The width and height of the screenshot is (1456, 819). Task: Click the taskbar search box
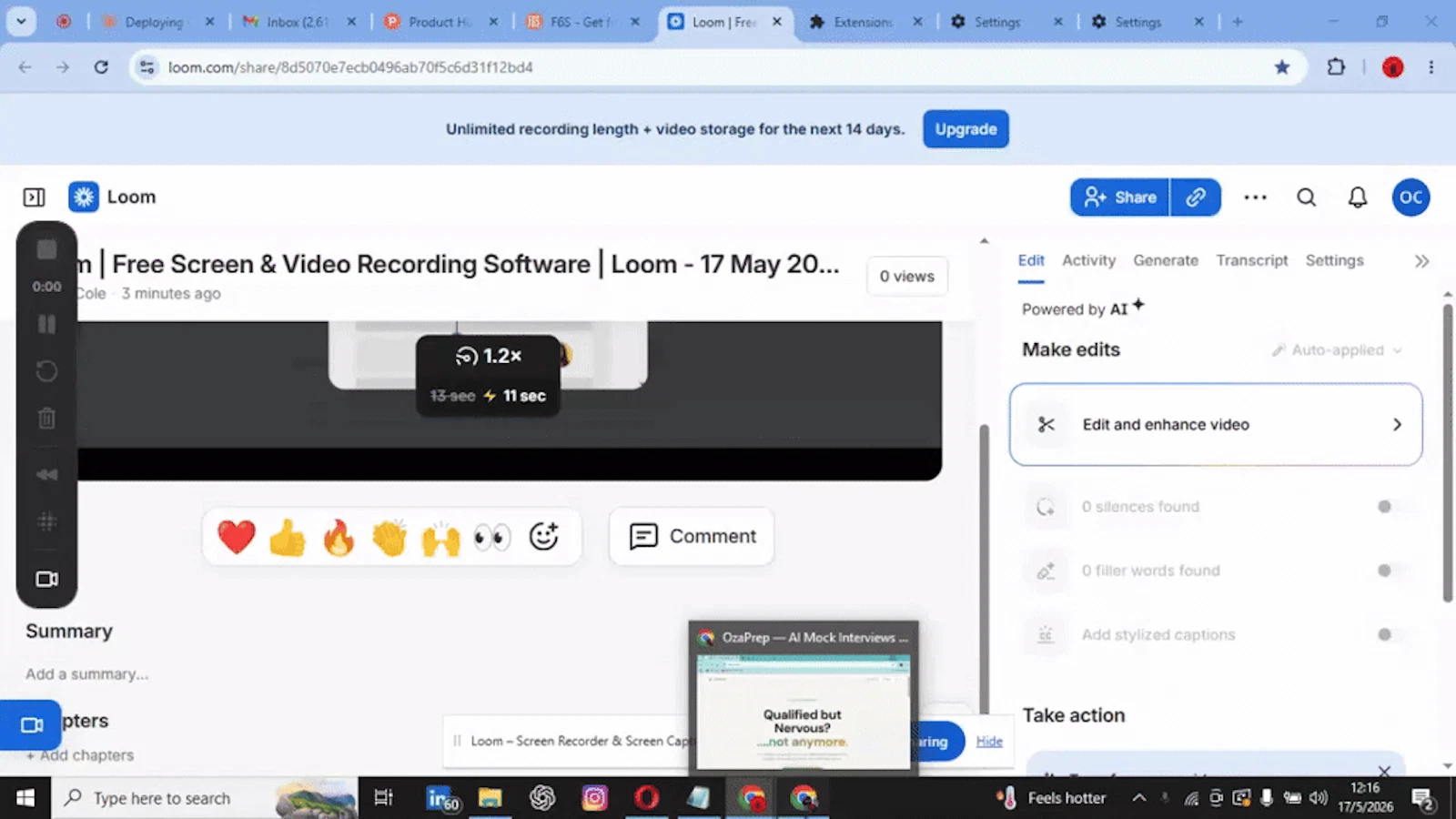click(x=205, y=798)
